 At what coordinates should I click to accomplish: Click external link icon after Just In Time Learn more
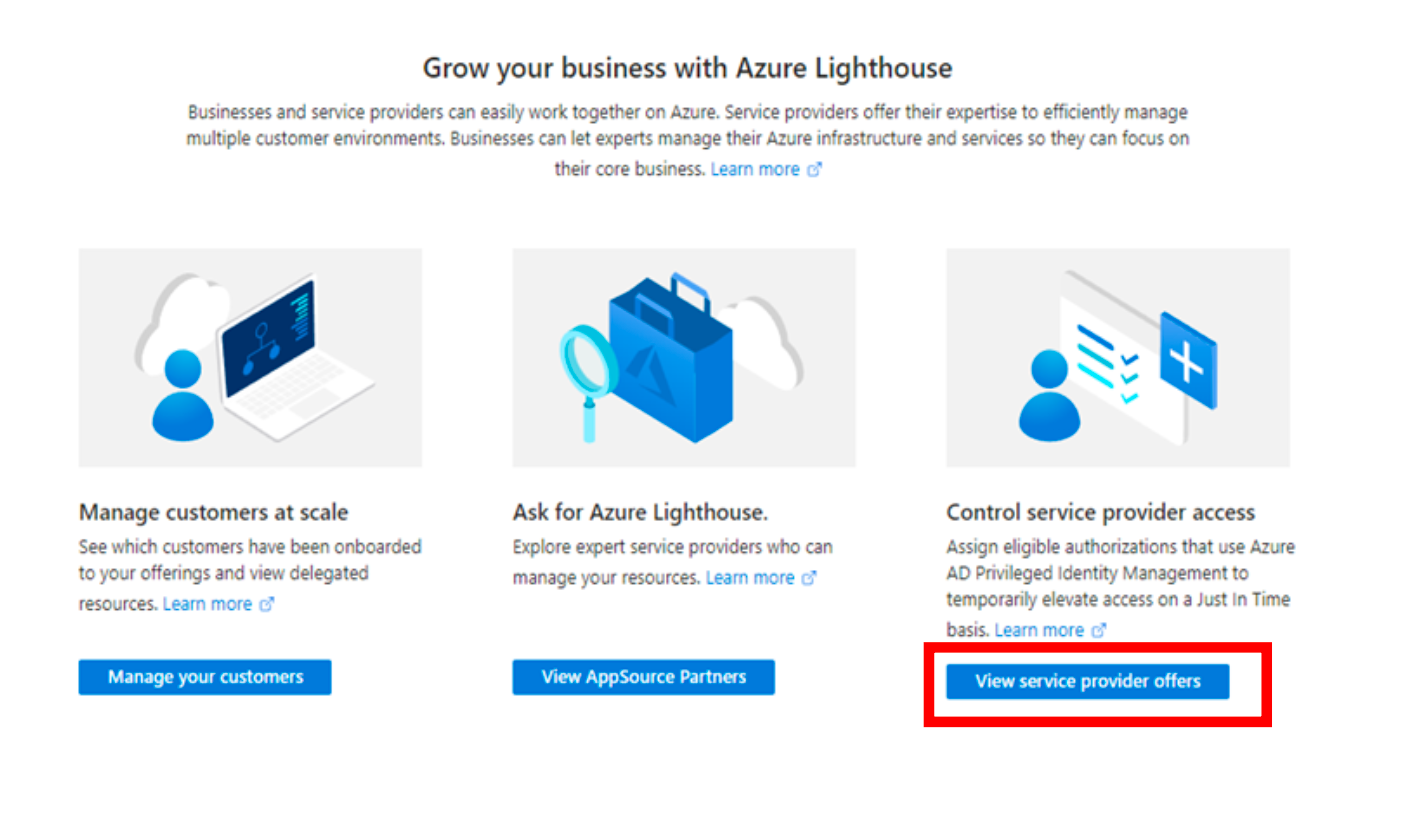pos(1099,631)
